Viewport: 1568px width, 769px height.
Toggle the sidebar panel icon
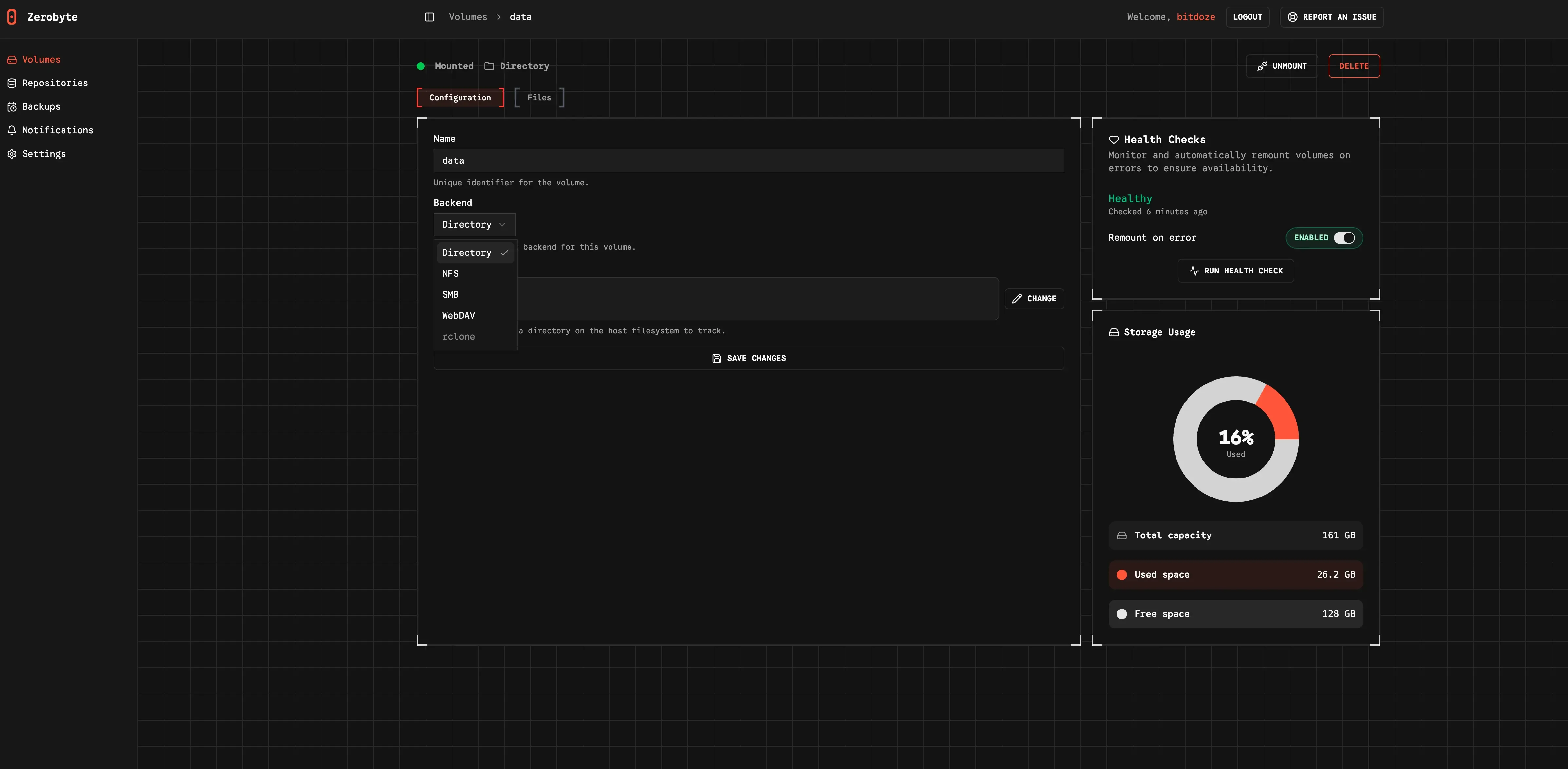point(429,17)
